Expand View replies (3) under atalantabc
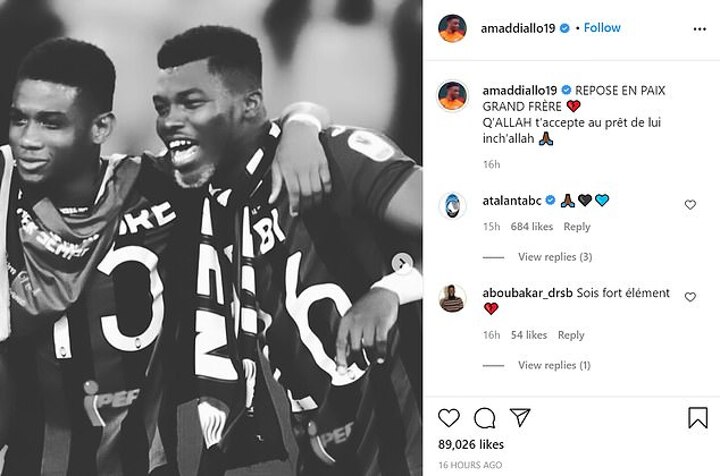The height and width of the screenshot is (476, 720). 555,257
